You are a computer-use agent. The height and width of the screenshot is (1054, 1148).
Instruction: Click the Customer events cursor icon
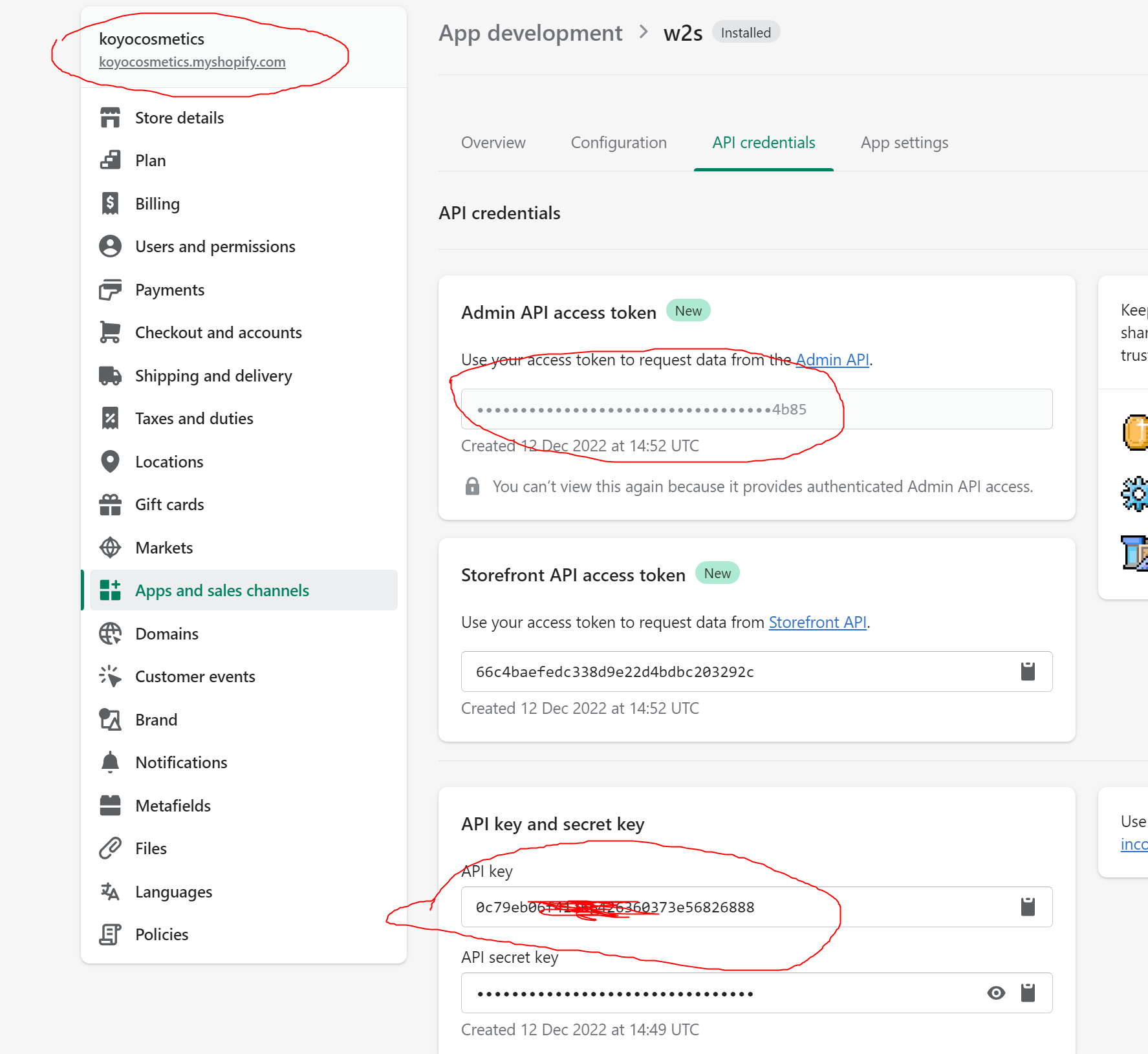coord(110,676)
